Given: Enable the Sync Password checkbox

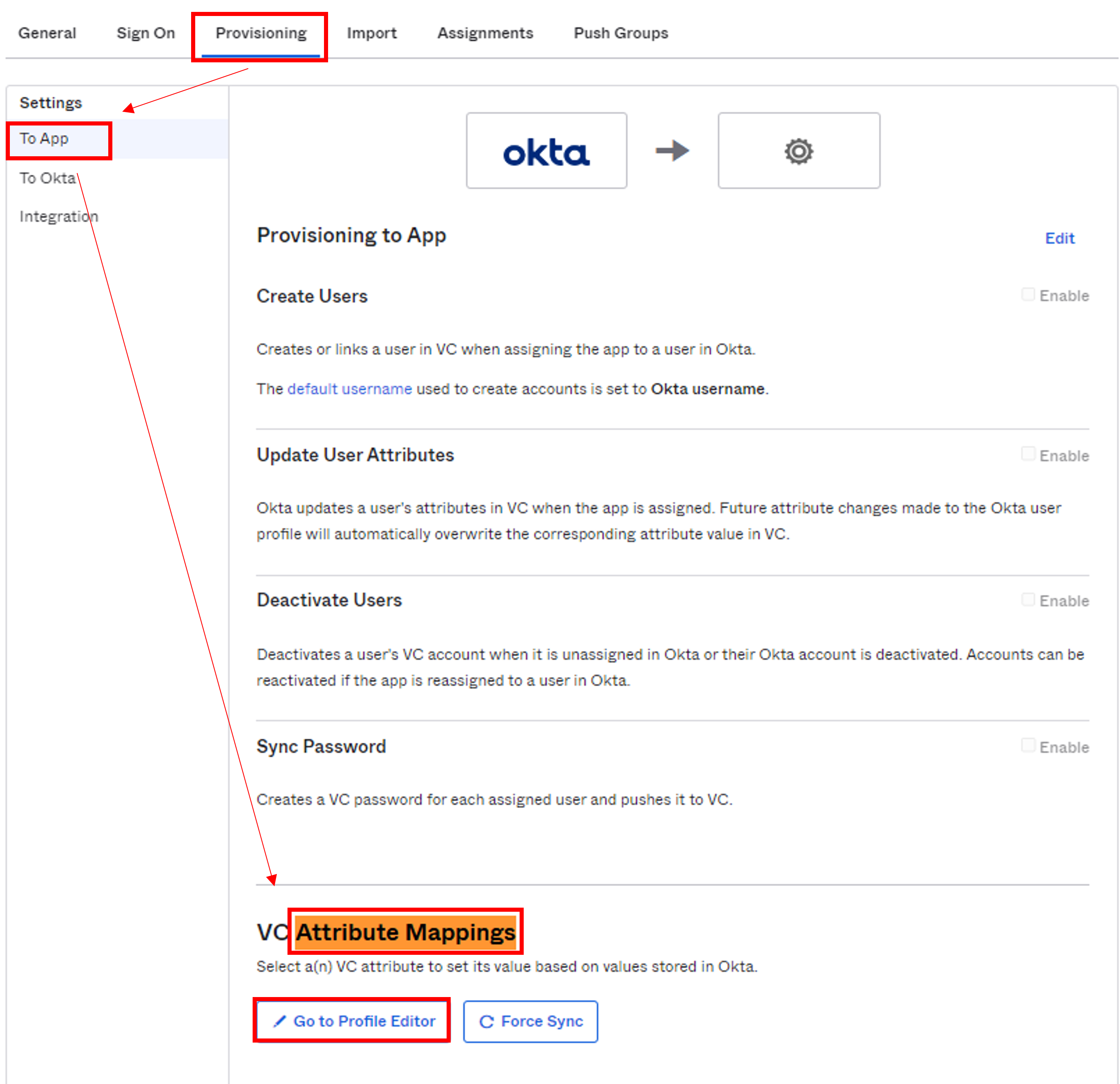Looking at the screenshot, I should [x=1028, y=746].
